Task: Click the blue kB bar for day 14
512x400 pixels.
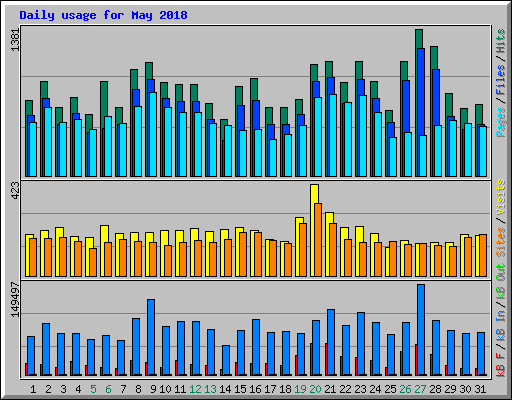Action: (226, 360)
